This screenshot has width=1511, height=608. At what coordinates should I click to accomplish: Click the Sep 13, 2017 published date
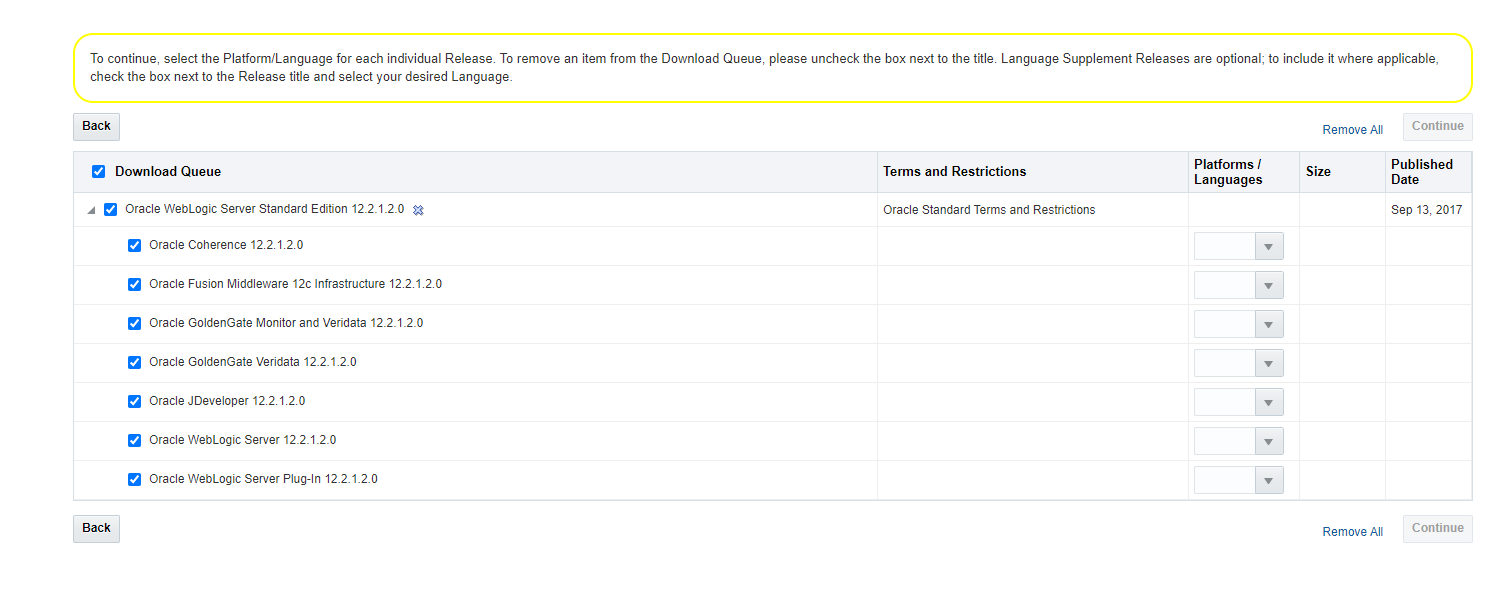(1427, 210)
